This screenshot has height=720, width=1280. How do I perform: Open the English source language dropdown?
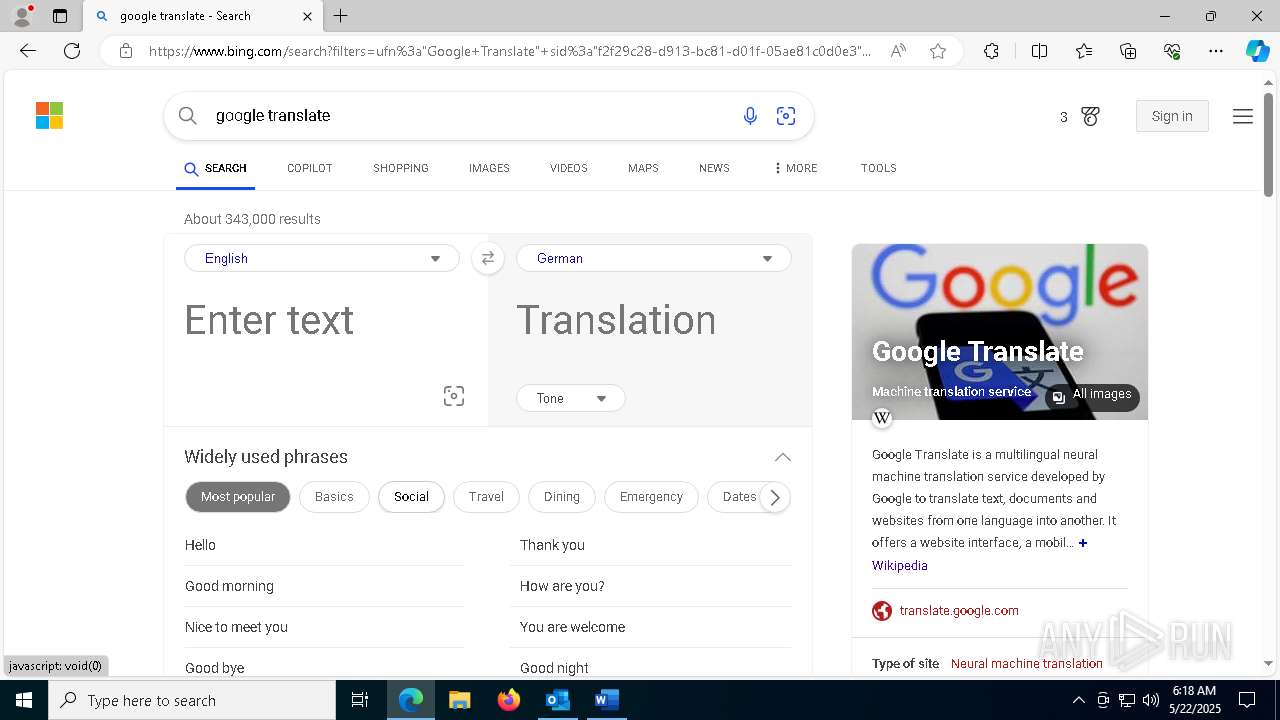click(x=322, y=258)
